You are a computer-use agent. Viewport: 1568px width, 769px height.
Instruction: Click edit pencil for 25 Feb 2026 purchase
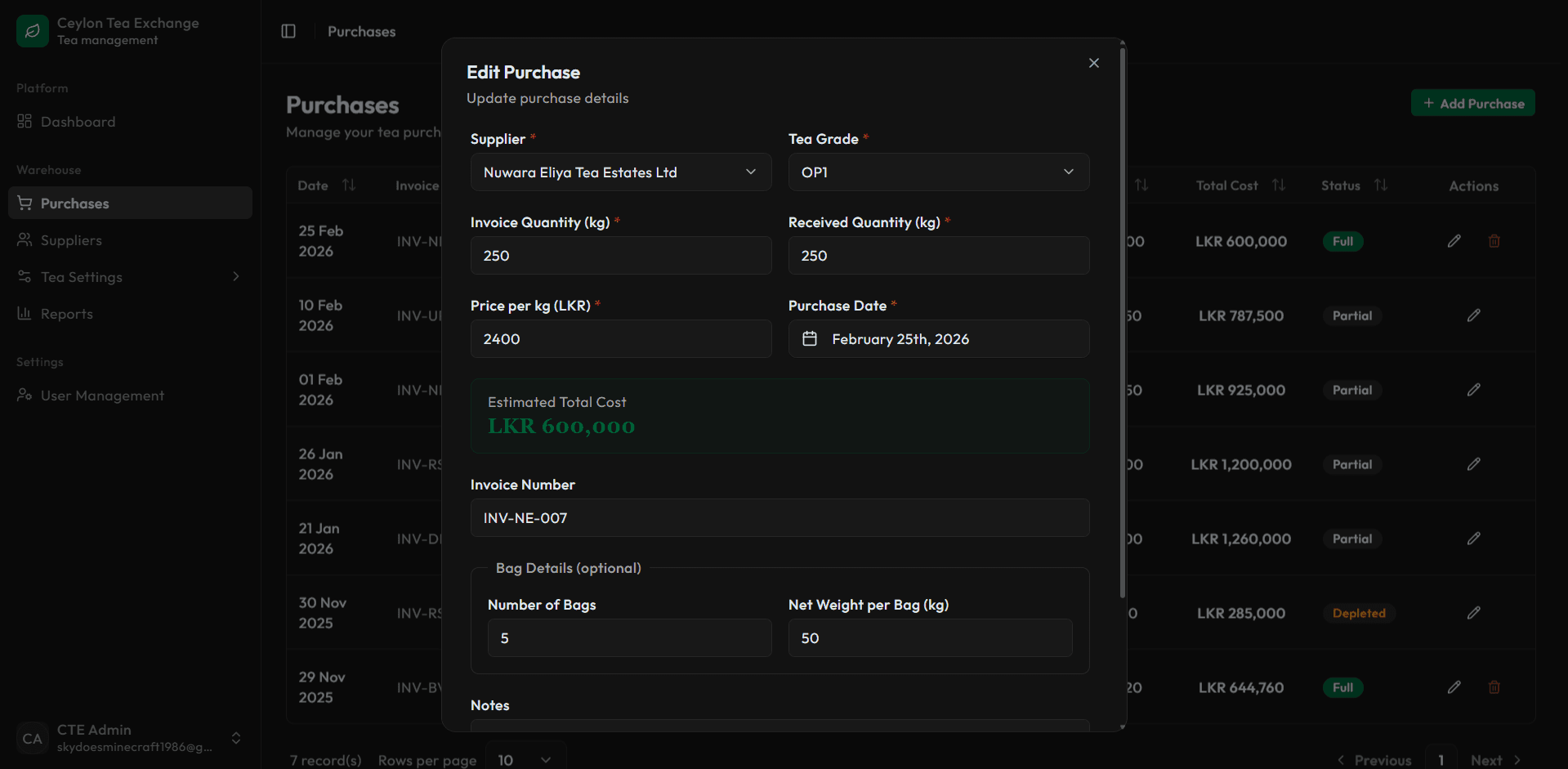[x=1454, y=241]
